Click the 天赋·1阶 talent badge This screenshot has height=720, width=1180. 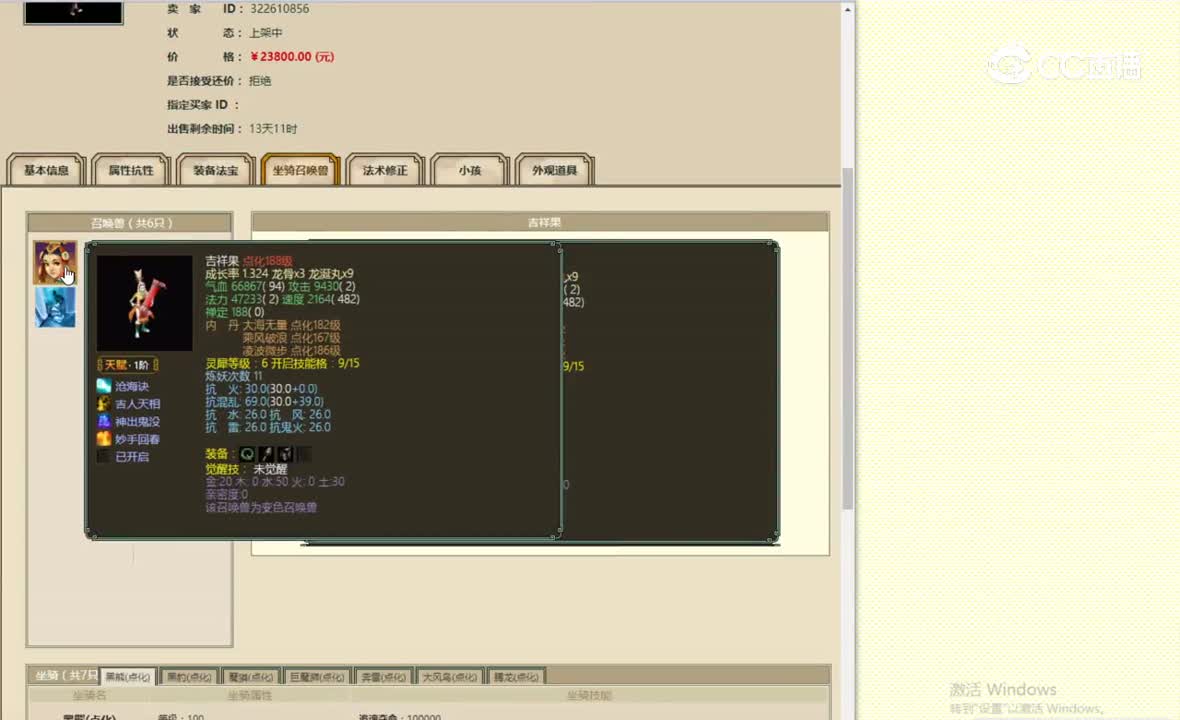point(127,365)
